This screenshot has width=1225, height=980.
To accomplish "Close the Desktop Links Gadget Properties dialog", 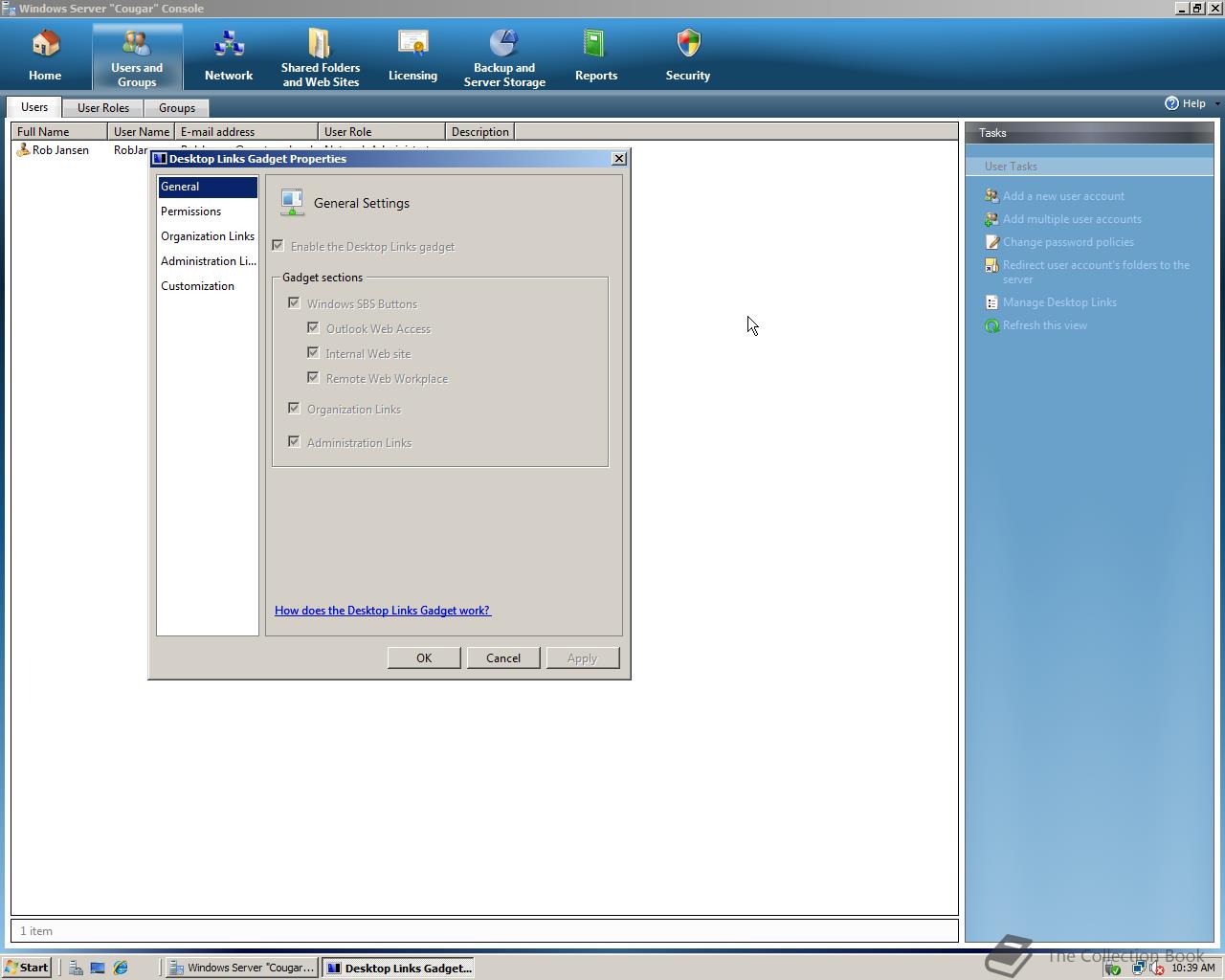I will click(618, 159).
